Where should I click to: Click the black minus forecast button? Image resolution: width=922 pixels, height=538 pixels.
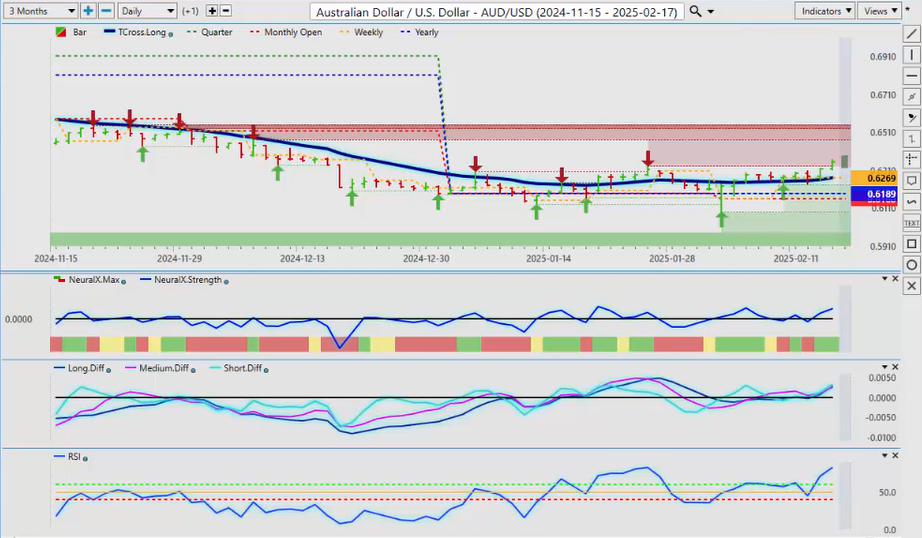(225, 11)
